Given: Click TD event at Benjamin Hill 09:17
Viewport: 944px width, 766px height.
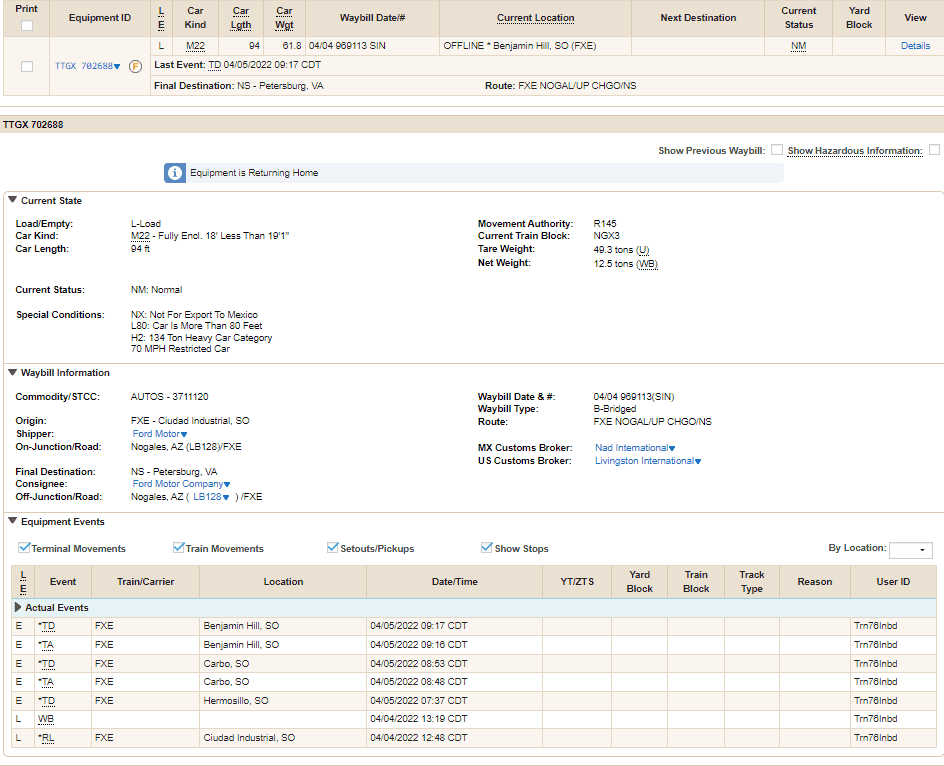Looking at the screenshot, I should 46,626.
